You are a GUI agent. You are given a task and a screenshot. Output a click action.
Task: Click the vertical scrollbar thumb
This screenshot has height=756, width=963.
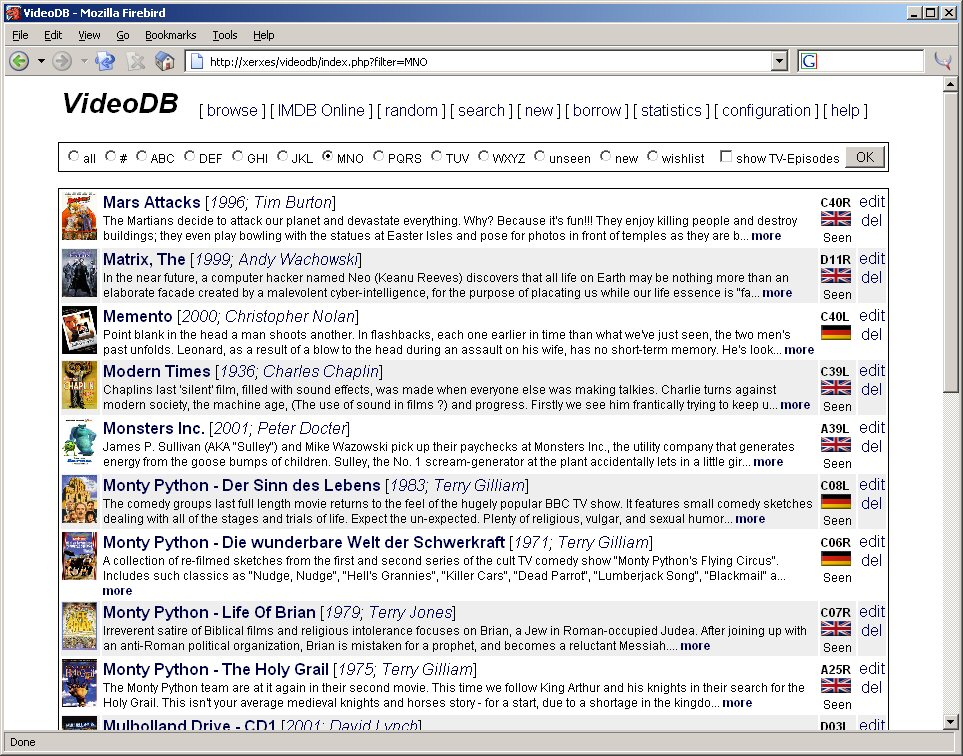(x=950, y=242)
